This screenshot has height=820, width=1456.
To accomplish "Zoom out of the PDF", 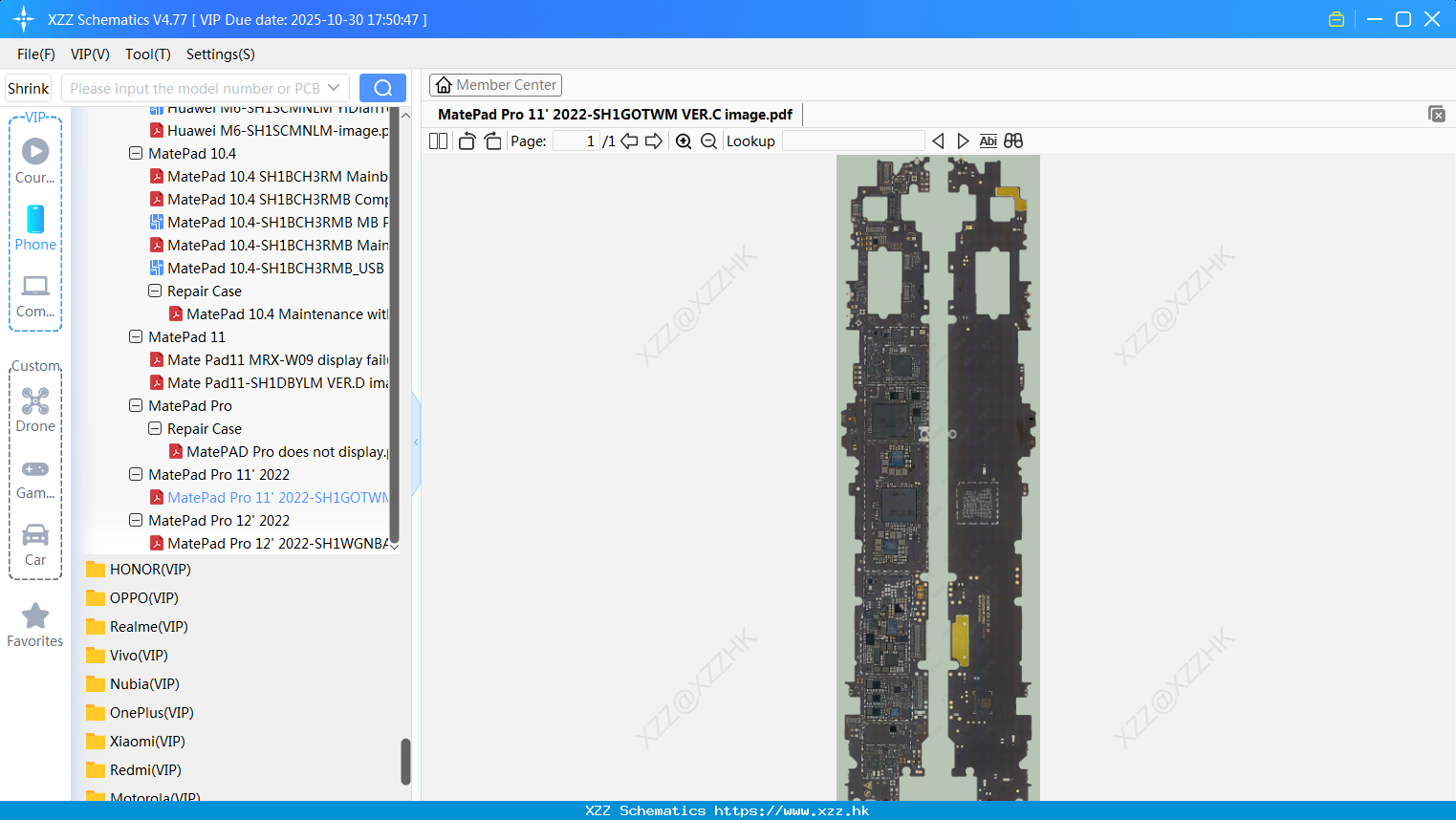I will [708, 141].
